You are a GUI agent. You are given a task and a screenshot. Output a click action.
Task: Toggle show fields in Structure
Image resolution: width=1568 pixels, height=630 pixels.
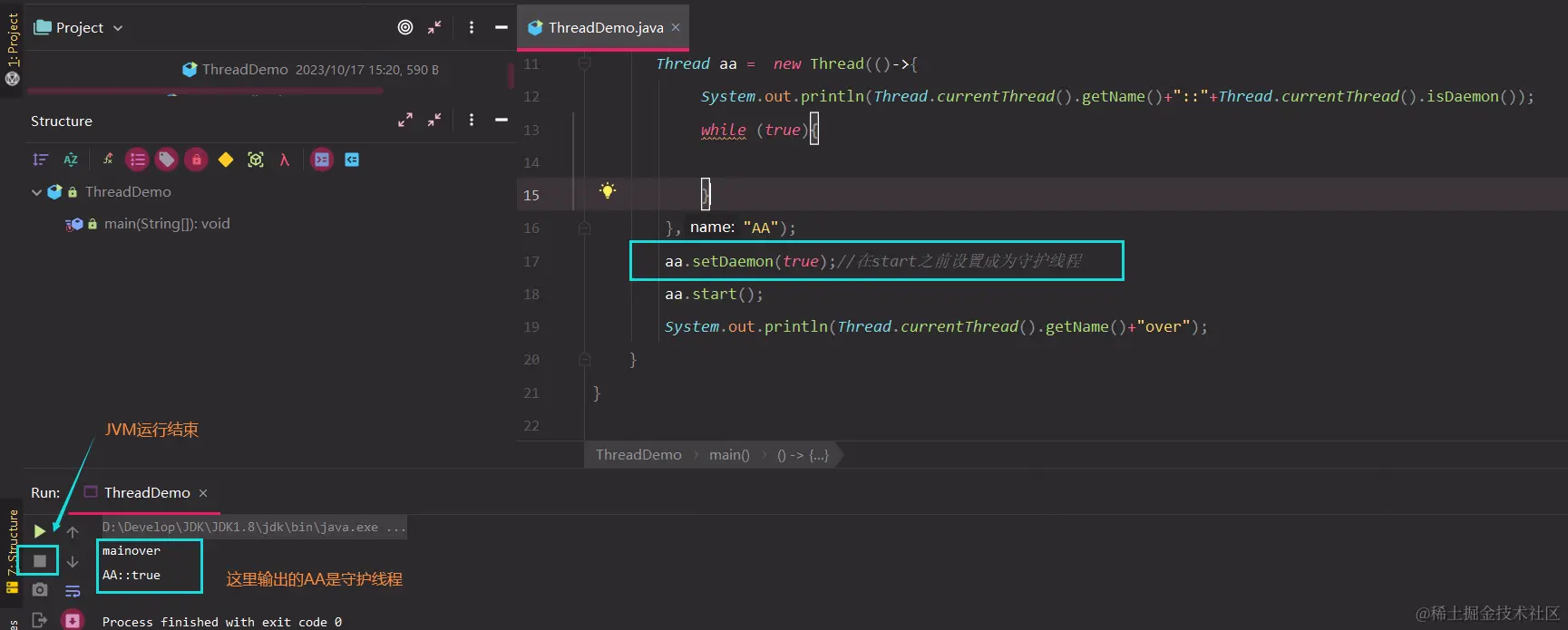(137, 160)
